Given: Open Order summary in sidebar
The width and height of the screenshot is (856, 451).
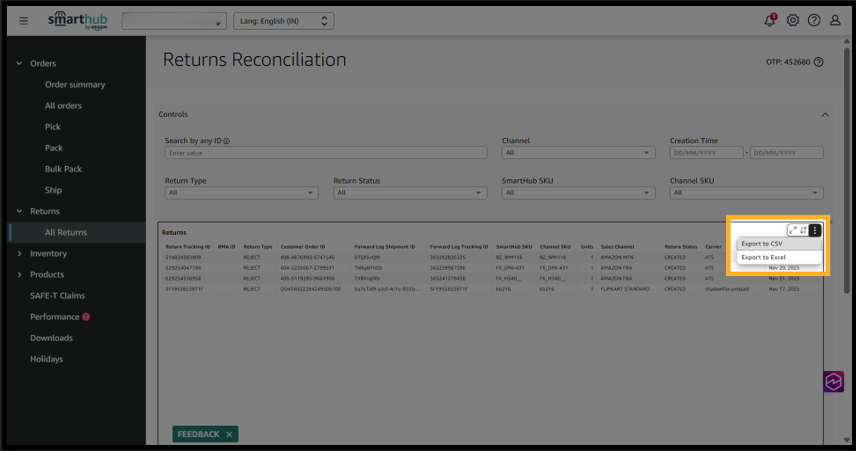Looking at the screenshot, I should point(75,85).
